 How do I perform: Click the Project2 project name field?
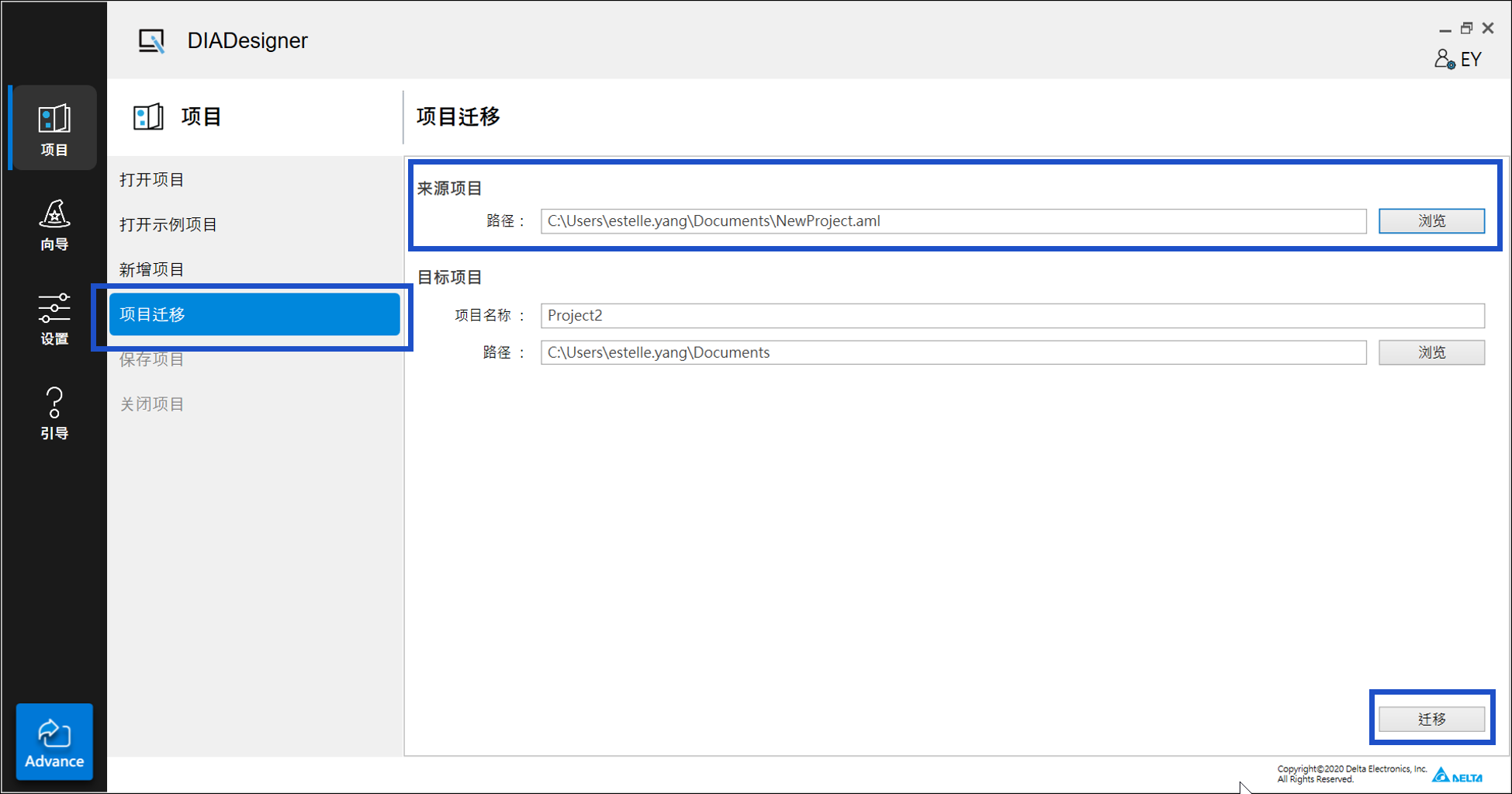[x=1012, y=316]
